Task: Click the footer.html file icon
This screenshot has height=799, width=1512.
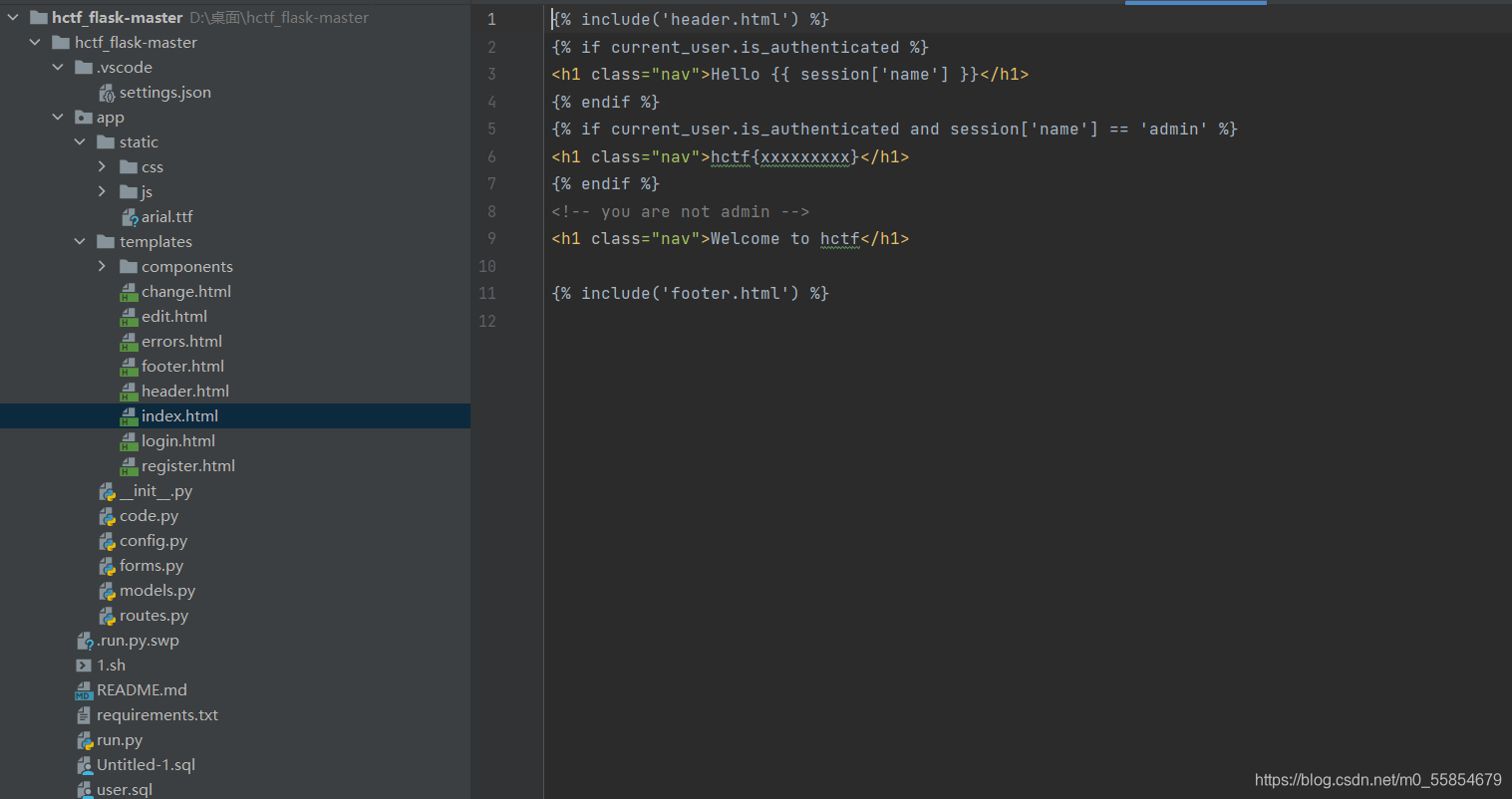Action: 129,367
